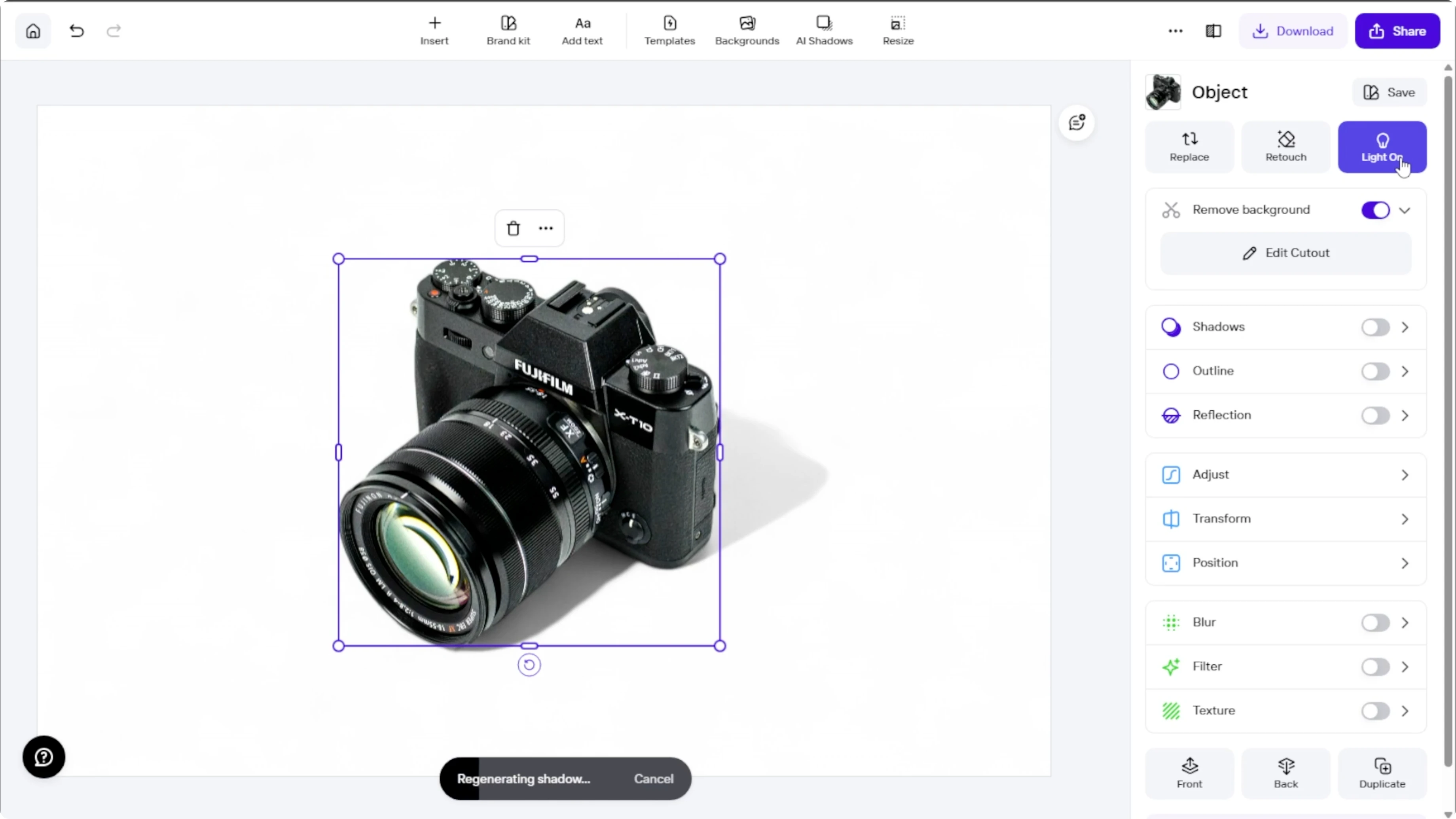Click the Outline circle icon

coord(1171,372)
